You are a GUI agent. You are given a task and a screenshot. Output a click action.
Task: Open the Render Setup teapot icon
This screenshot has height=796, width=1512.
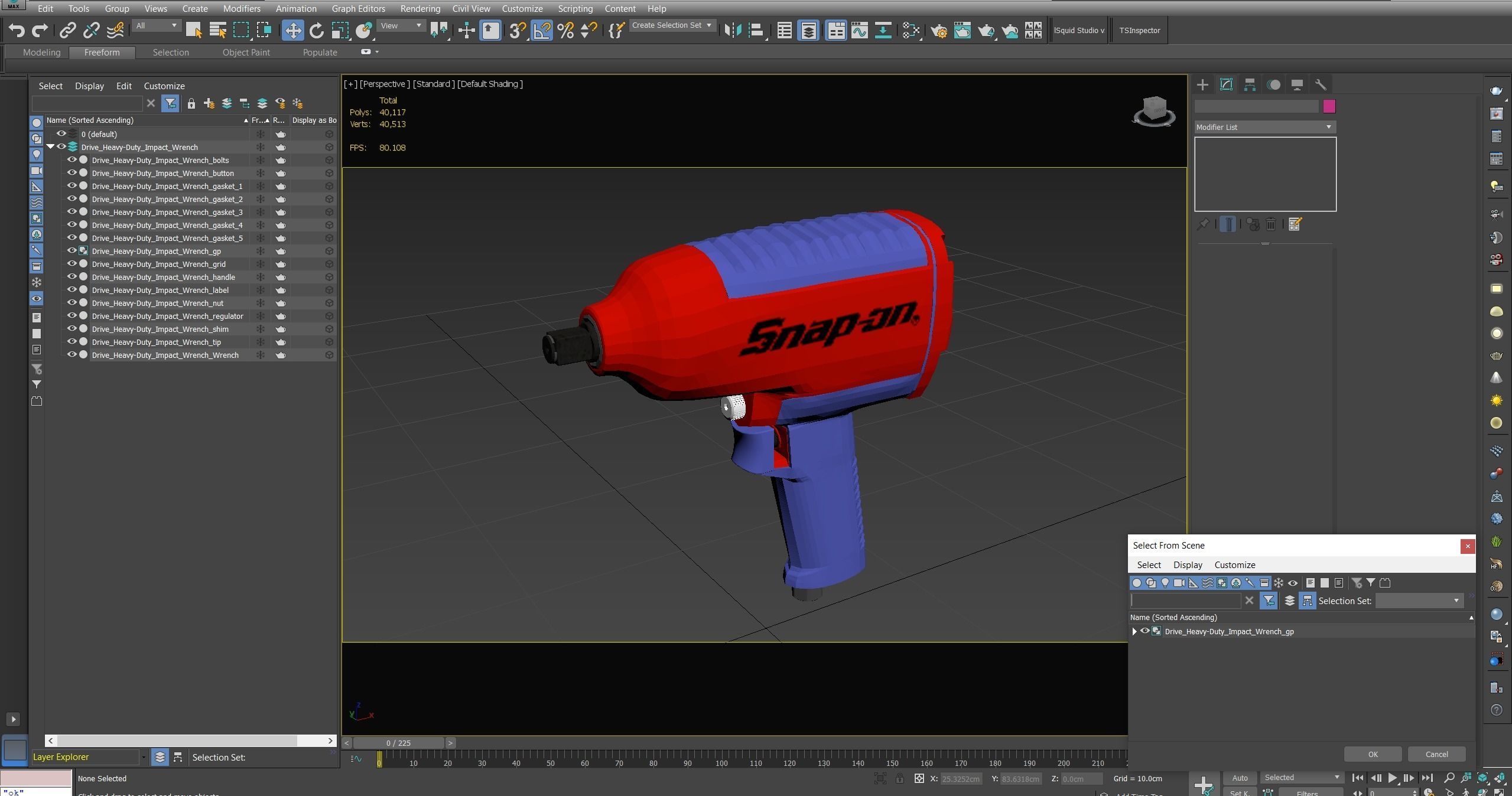click(x=938, y=30)
